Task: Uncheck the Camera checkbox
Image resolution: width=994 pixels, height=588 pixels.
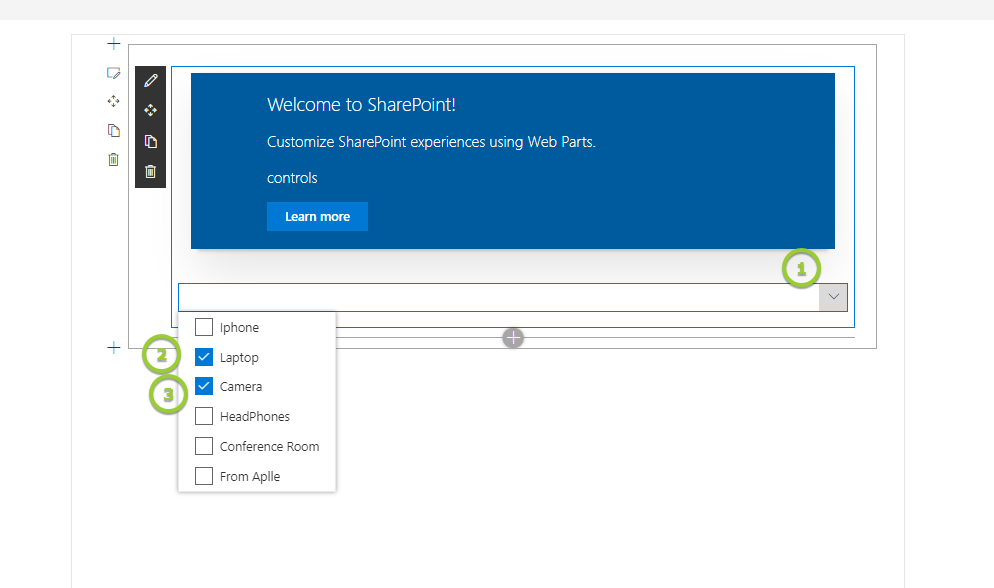Action: [204, 386]
